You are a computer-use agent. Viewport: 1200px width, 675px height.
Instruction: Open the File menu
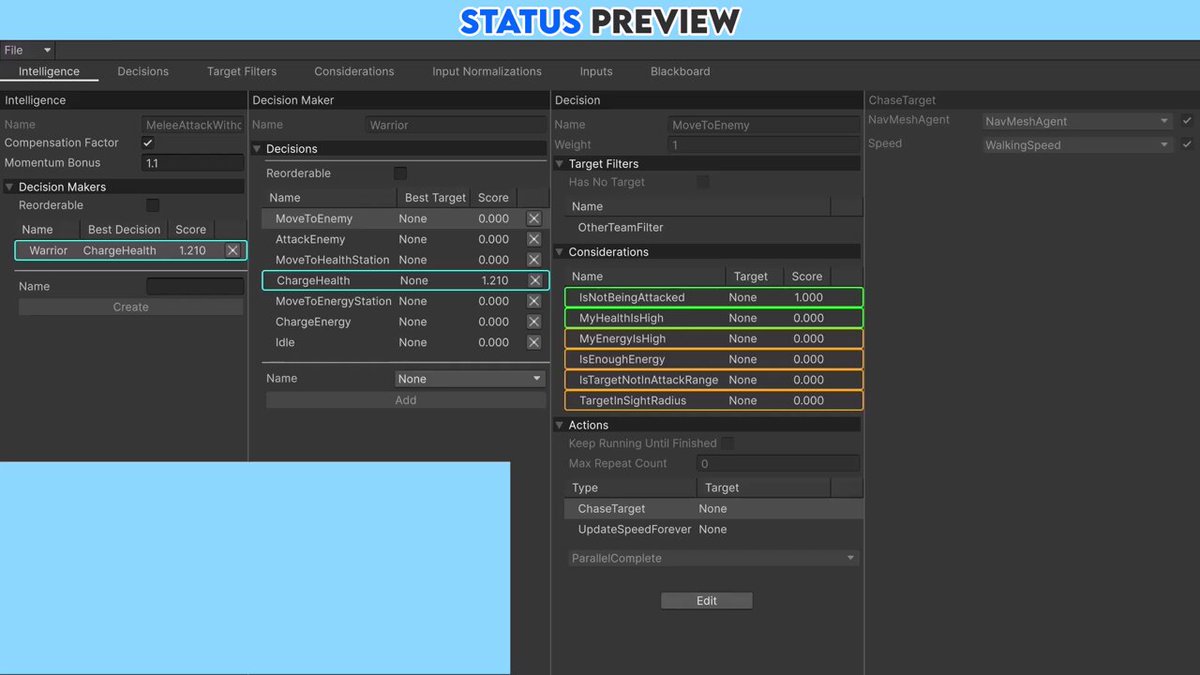(27, 50)
